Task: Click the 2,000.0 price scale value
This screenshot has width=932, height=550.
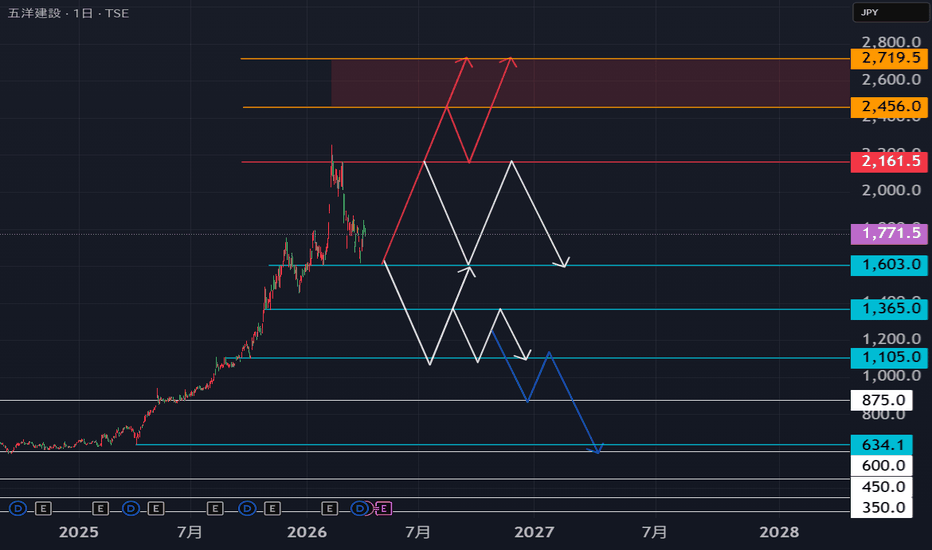Action: (892, 190)
